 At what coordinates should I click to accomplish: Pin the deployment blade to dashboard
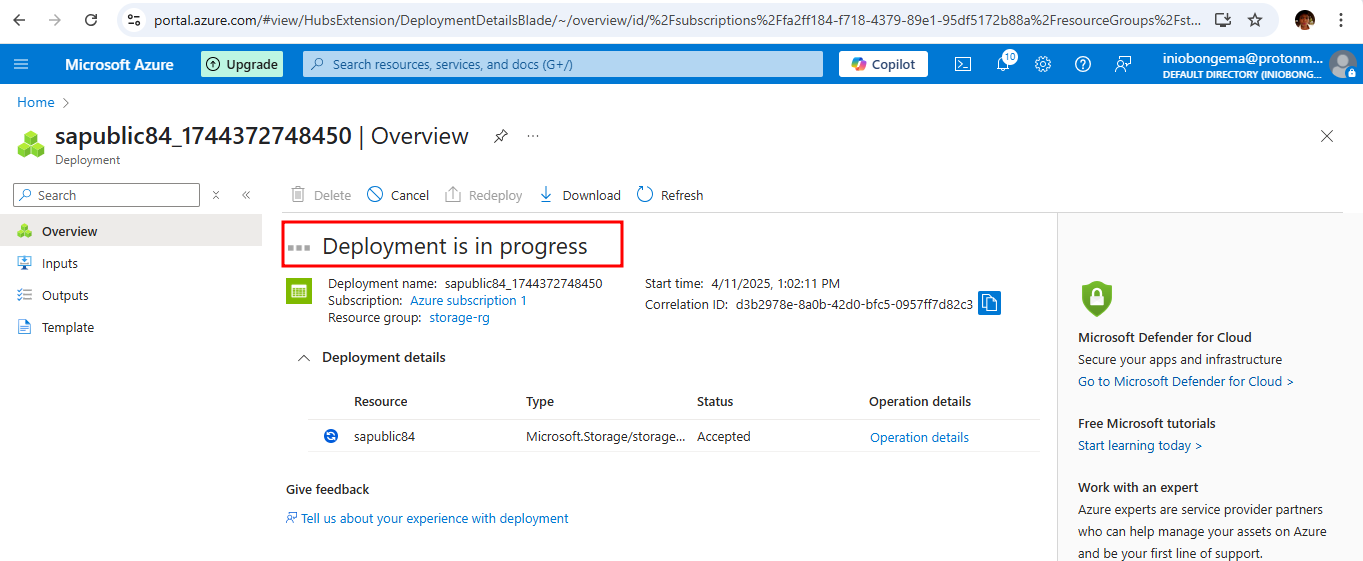[500, 136]
